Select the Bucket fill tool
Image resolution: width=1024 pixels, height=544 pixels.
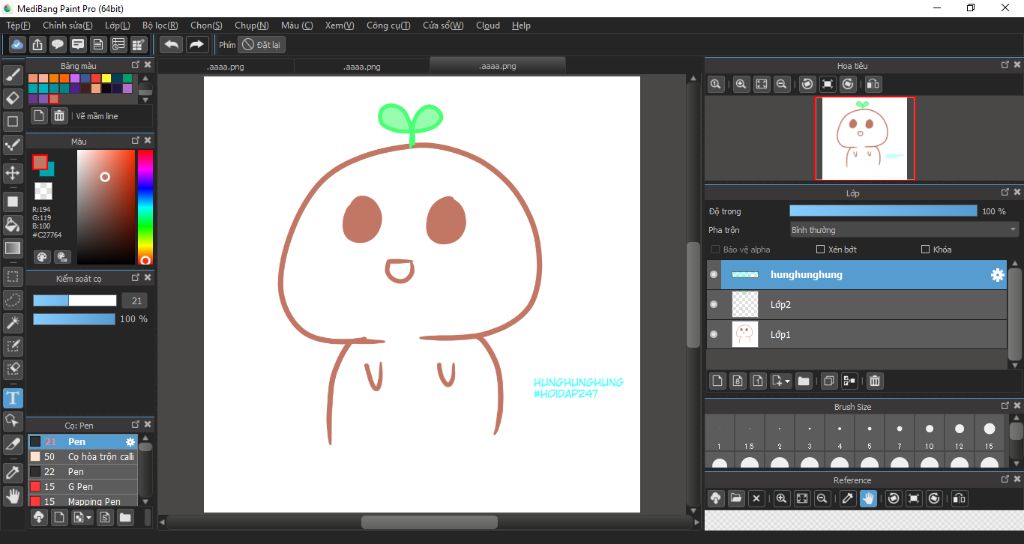tap(12, 225)
